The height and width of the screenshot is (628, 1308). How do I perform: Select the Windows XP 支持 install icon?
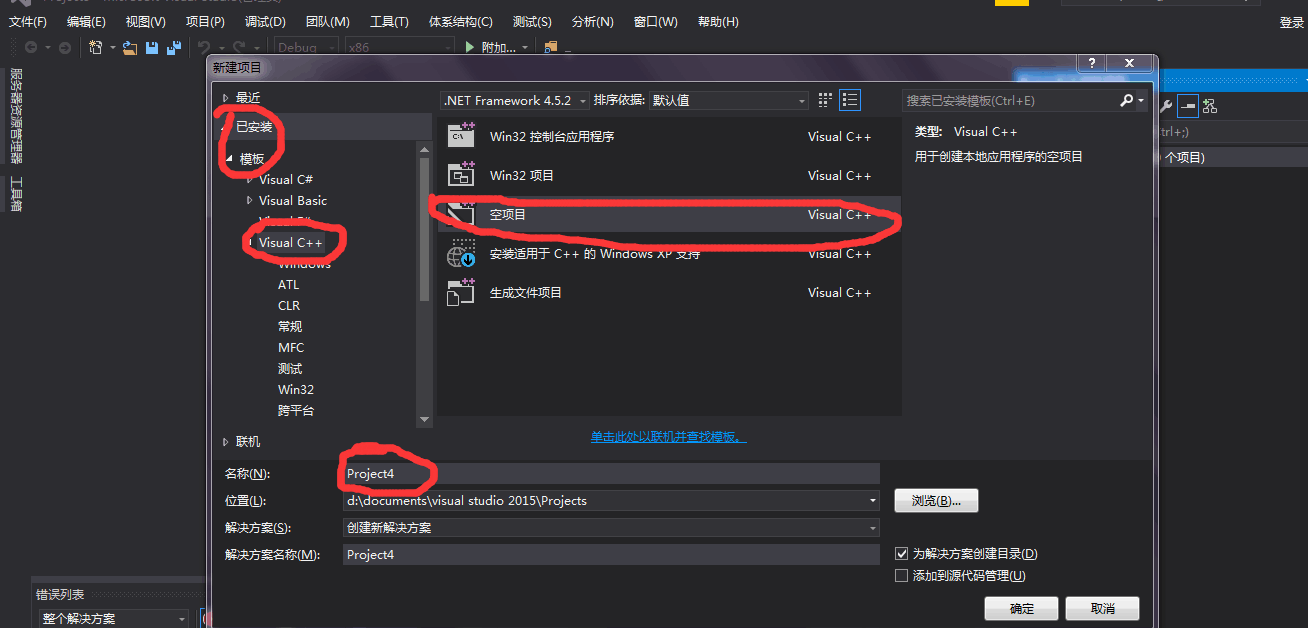[x=461, y=254]
